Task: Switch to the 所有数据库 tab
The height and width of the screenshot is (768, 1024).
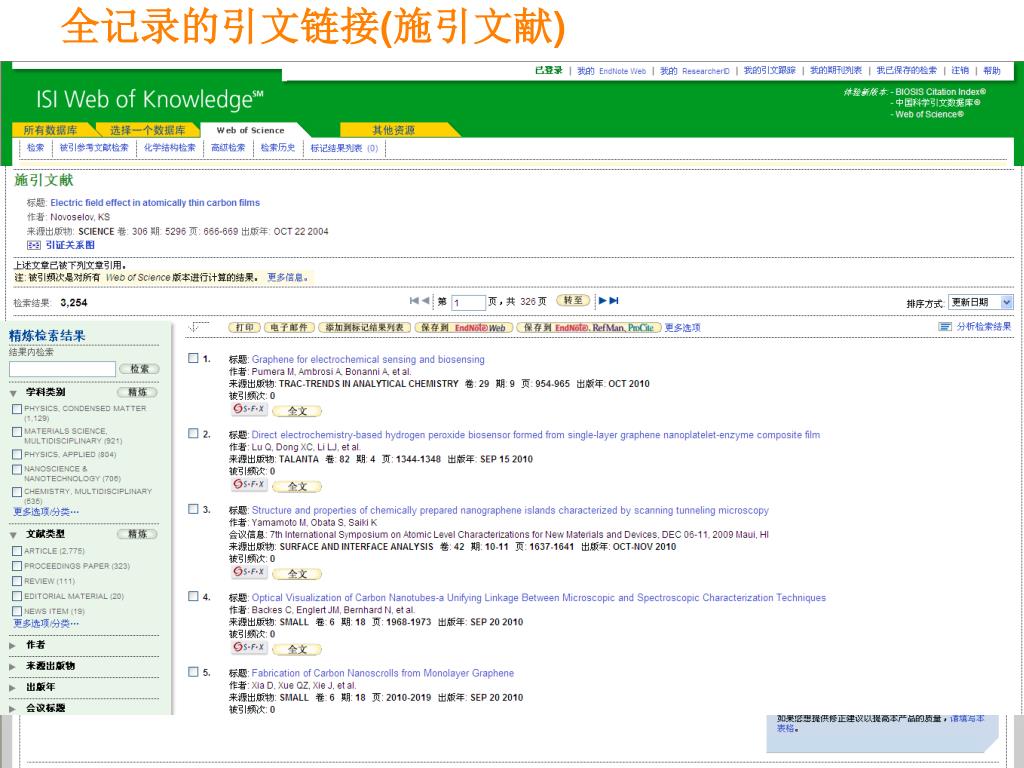Action: 51,130
